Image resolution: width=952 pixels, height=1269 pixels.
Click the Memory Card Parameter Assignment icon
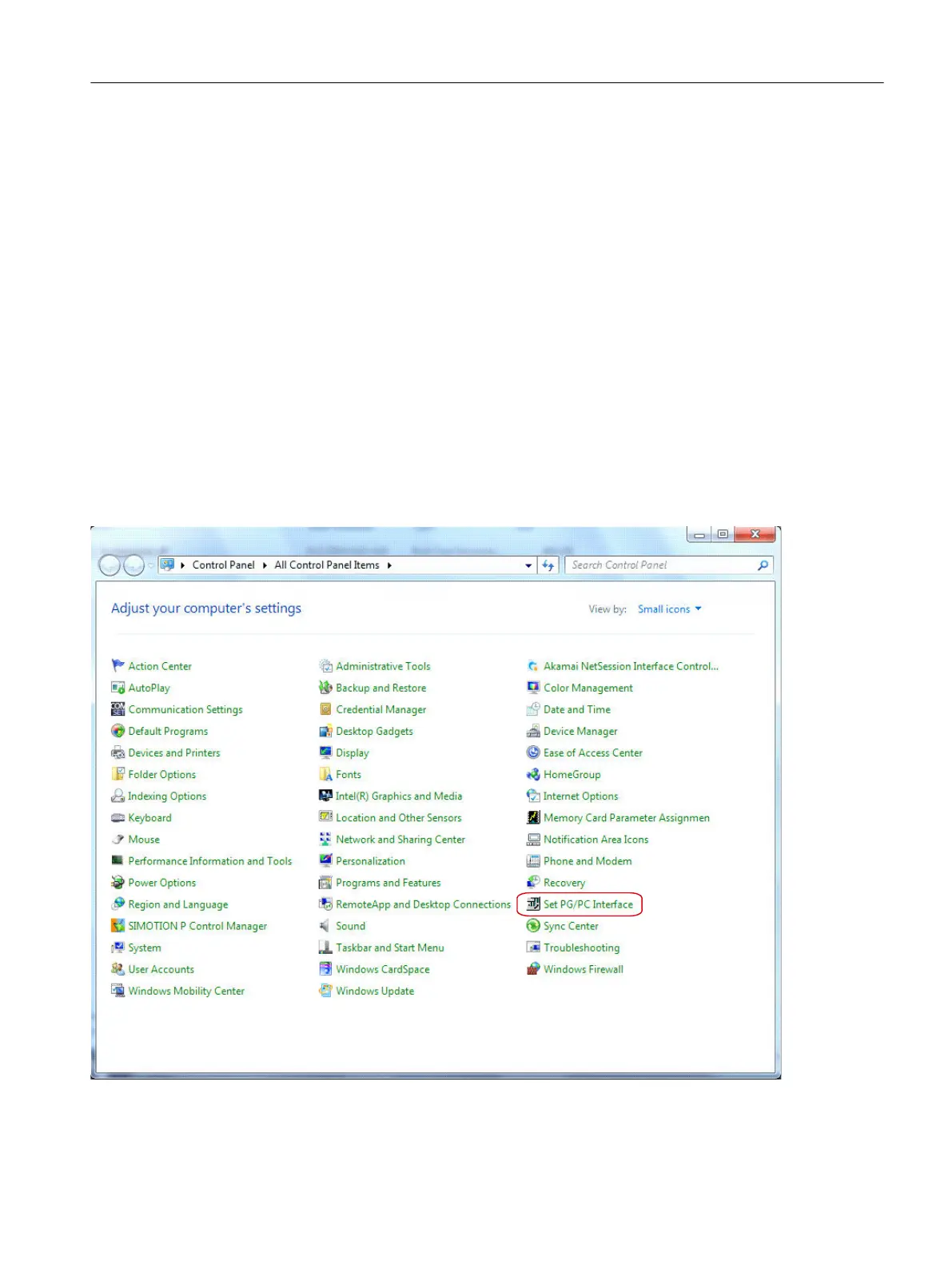[533, 817]
